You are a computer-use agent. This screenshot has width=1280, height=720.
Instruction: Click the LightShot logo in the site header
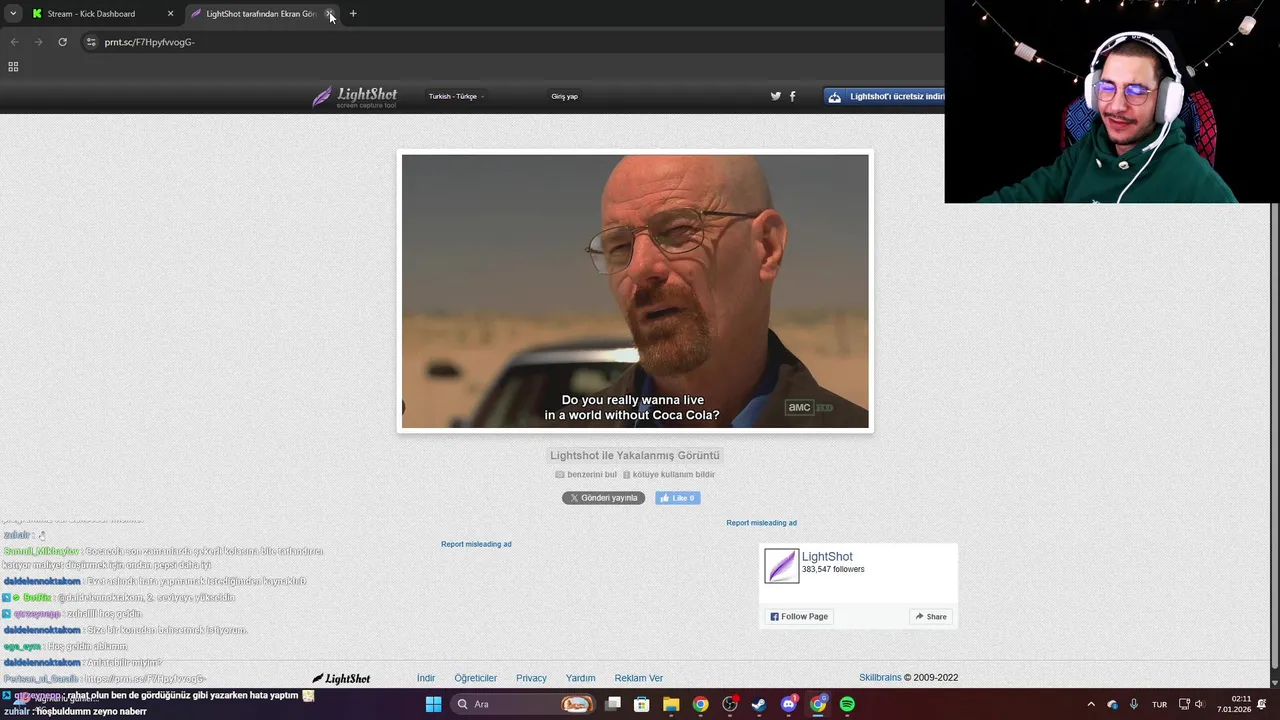click(354, 97)
